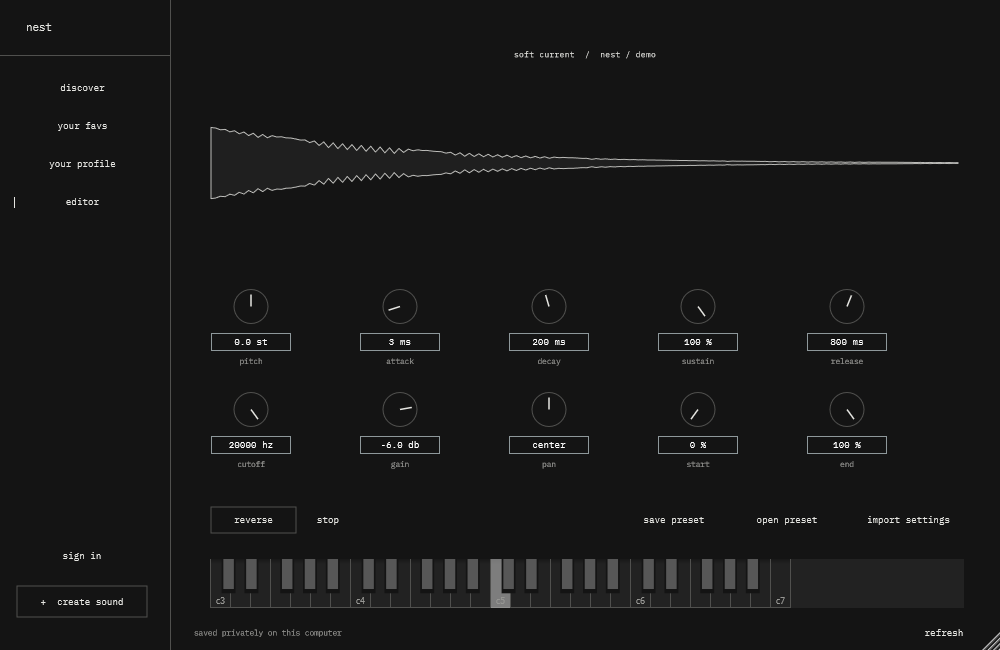Click the sustain knob

pyautogui.click(x=698, y=306)
